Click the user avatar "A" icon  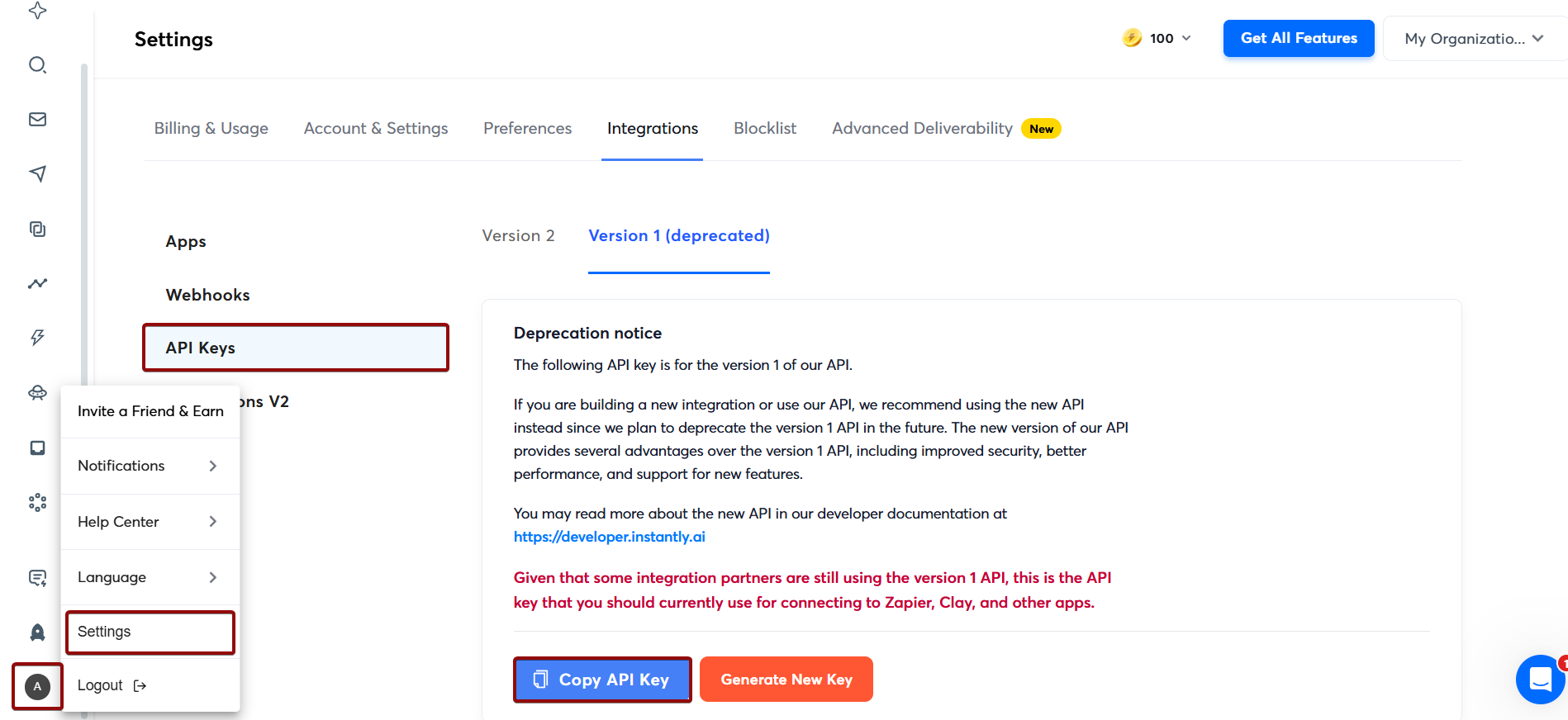(x=37, y=686)
